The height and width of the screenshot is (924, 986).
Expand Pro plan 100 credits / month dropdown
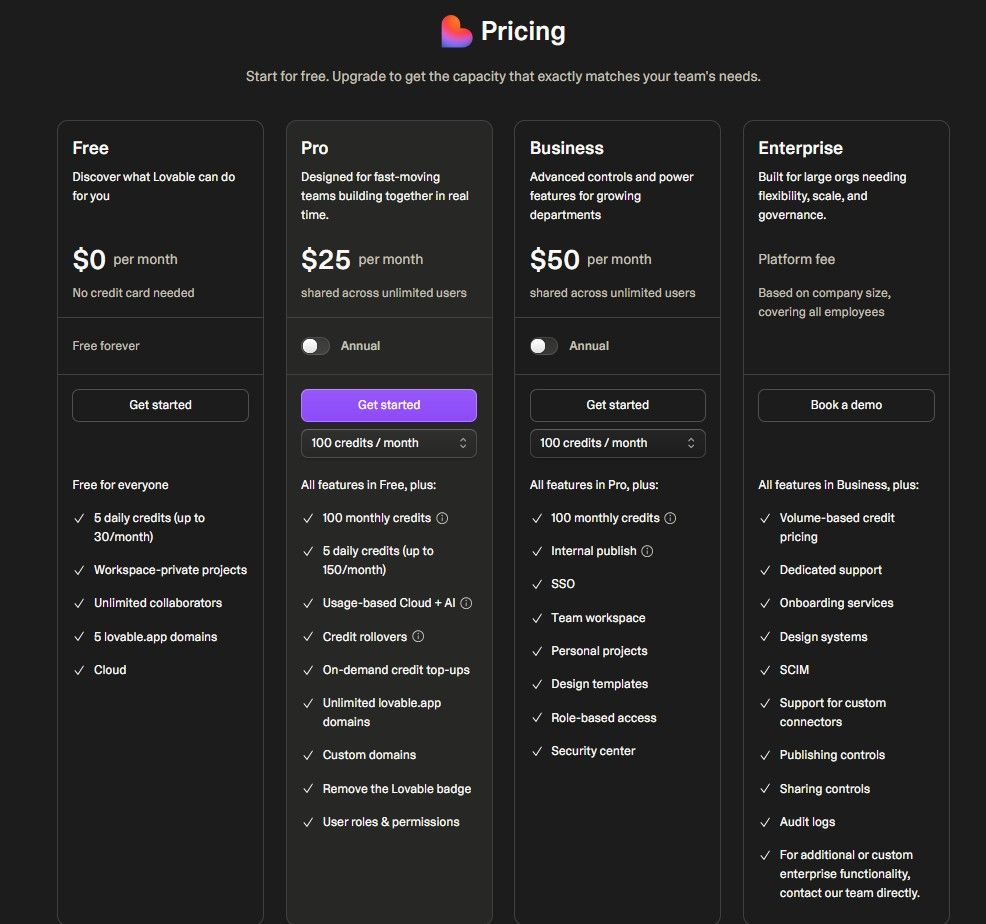pos(389,443)
